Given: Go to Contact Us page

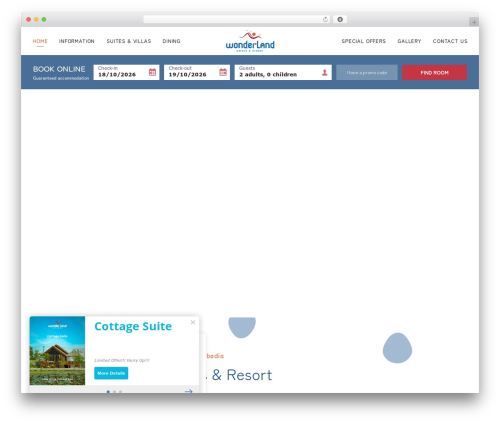Looking at the screenshot, I should click(450, 41).
